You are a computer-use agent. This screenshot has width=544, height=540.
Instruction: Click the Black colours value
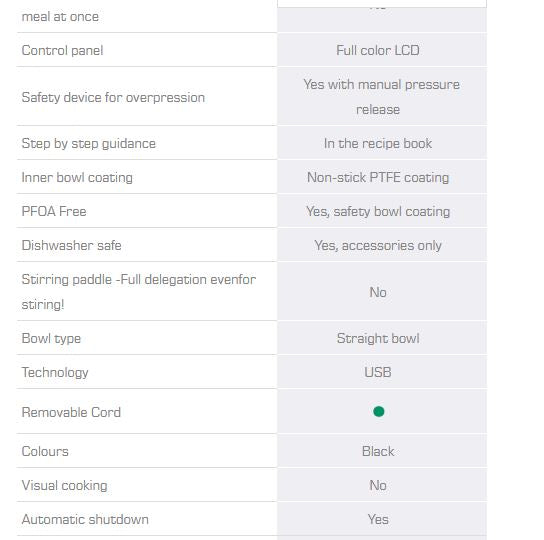point(378,452)
